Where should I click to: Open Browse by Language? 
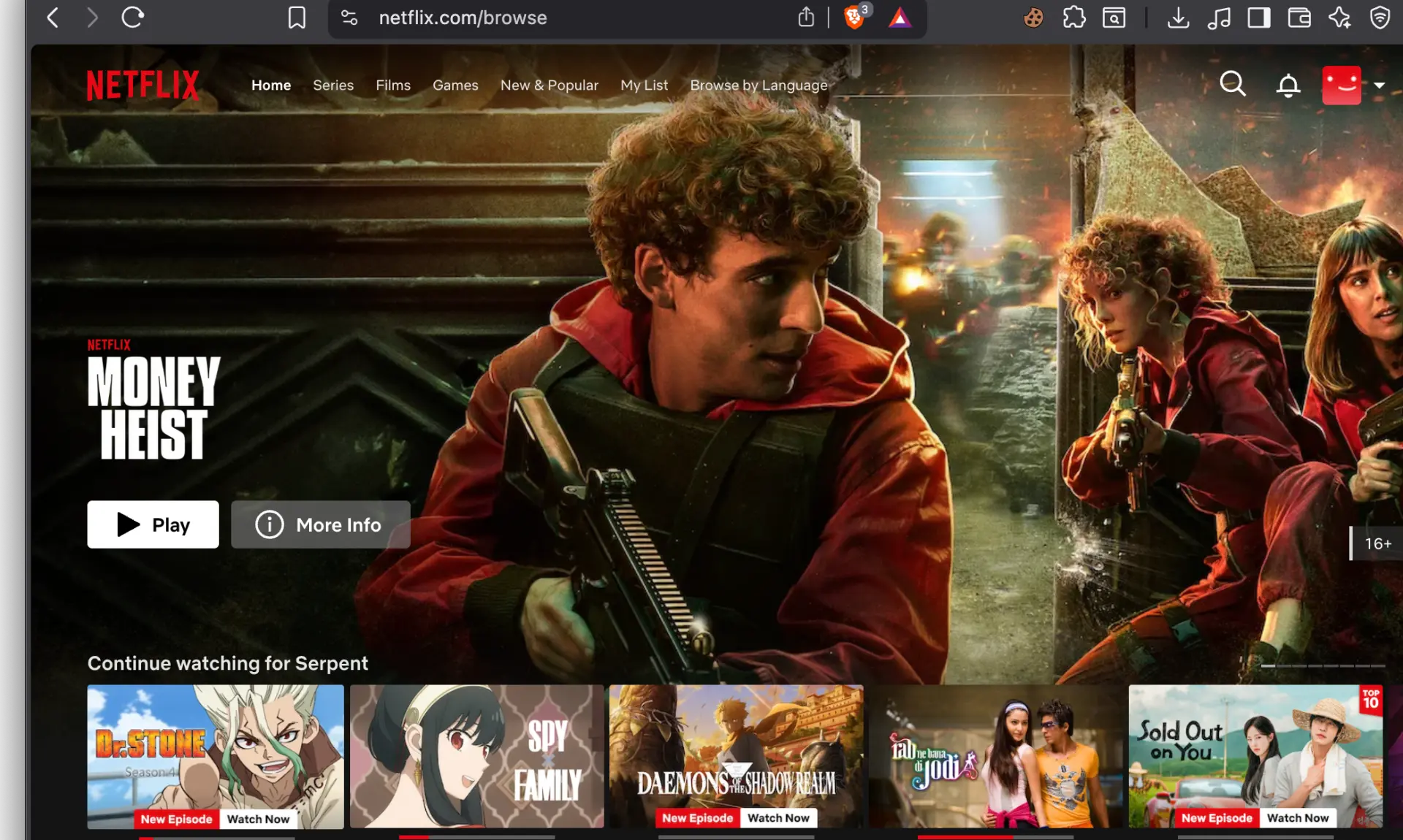pyautogui.click(x=759, y=85)
